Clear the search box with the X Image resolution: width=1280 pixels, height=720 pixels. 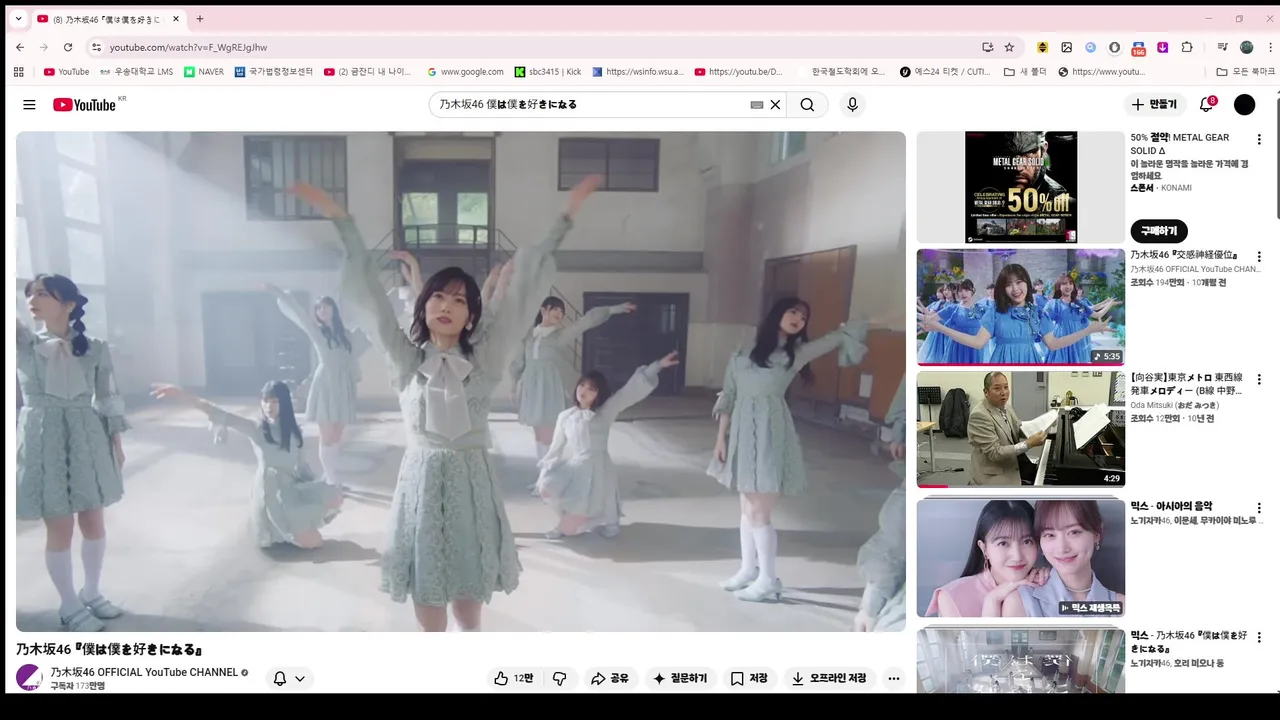coord(775,105)
